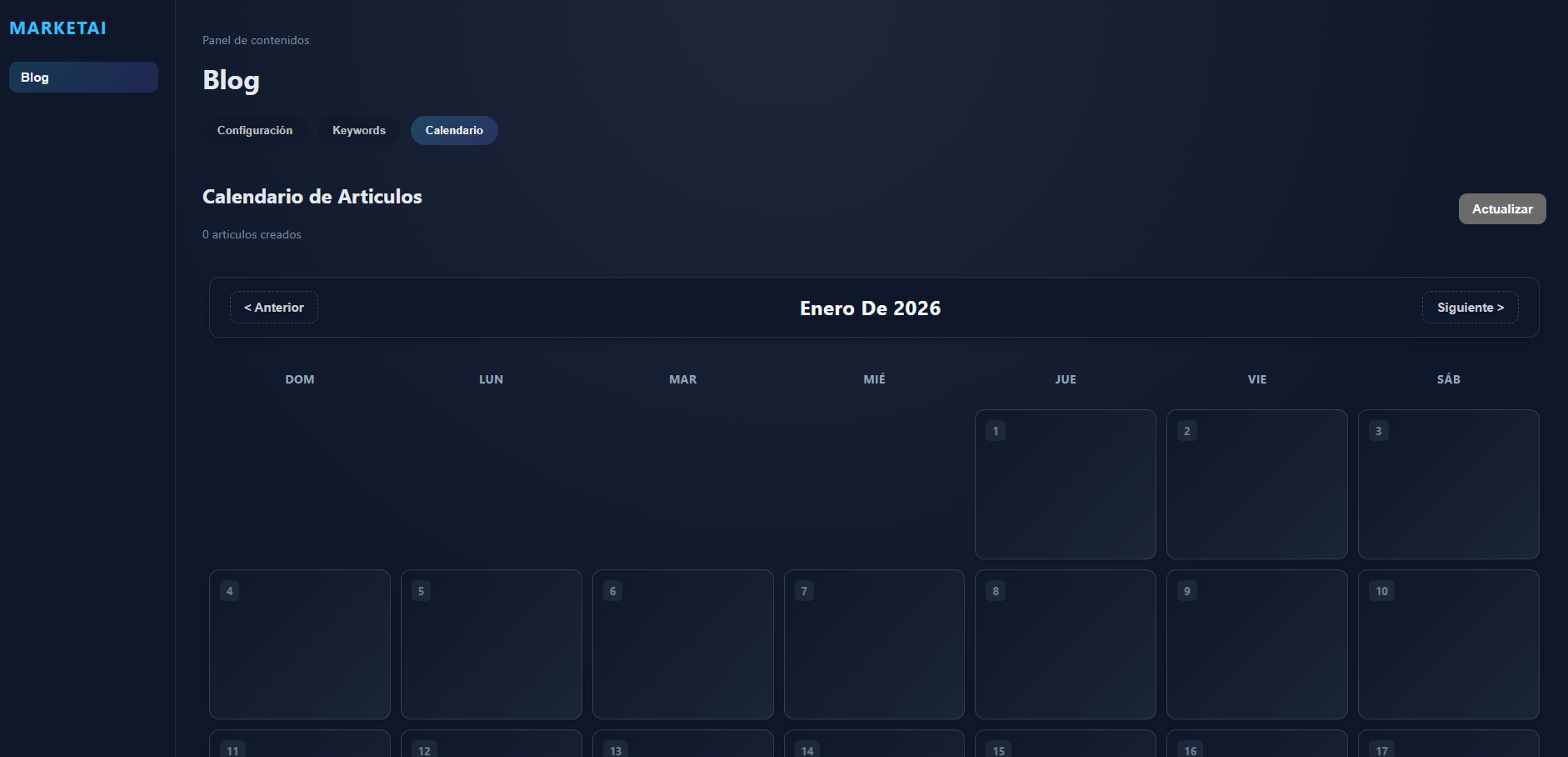Choose day 7 calendar cell
Viewport: 1568px width, 757px height.
pyautogui.click(x=874, y=644)
